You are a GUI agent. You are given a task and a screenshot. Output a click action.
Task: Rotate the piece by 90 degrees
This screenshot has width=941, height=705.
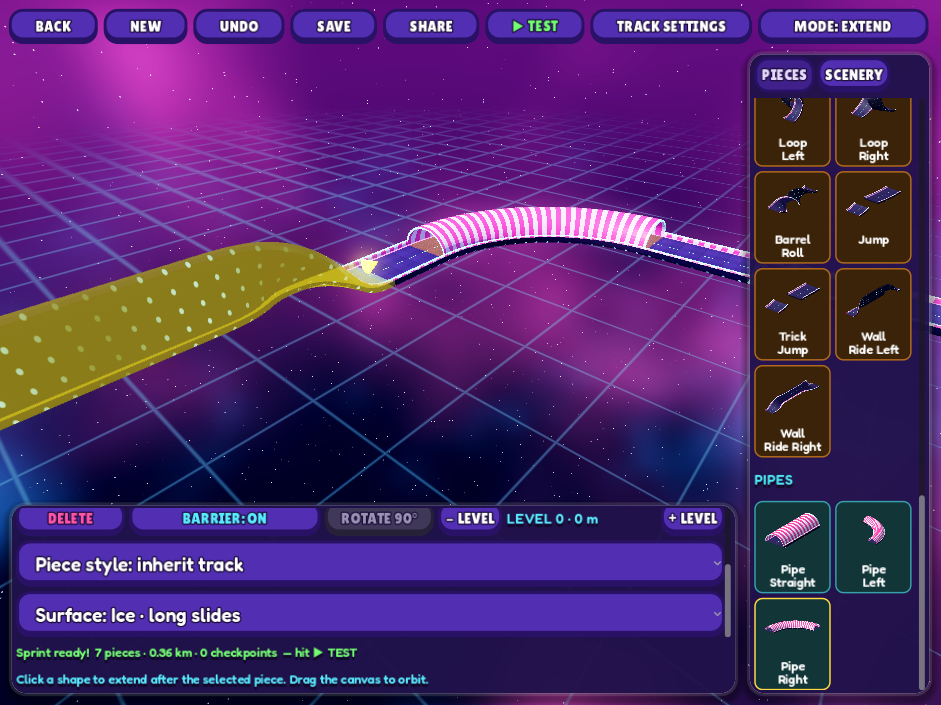pyautogui.click(x=379, y=518)
